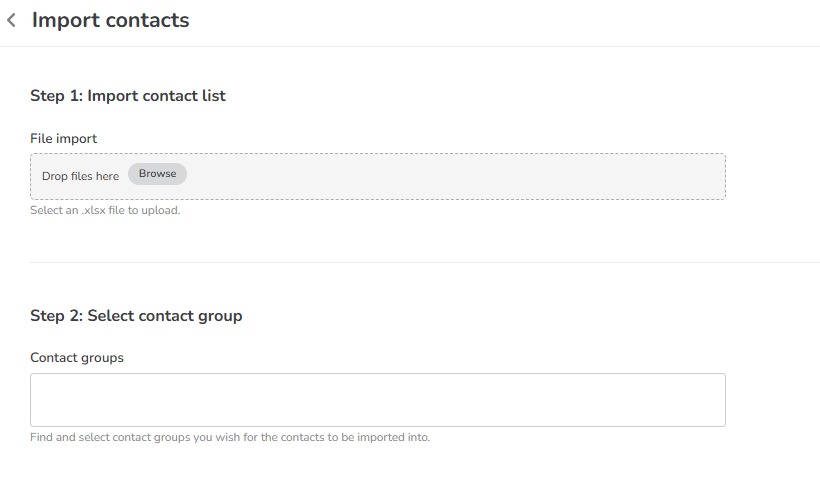
Task: Select the "Step 1: Import contact list" heading
Action: coord(128,96)
